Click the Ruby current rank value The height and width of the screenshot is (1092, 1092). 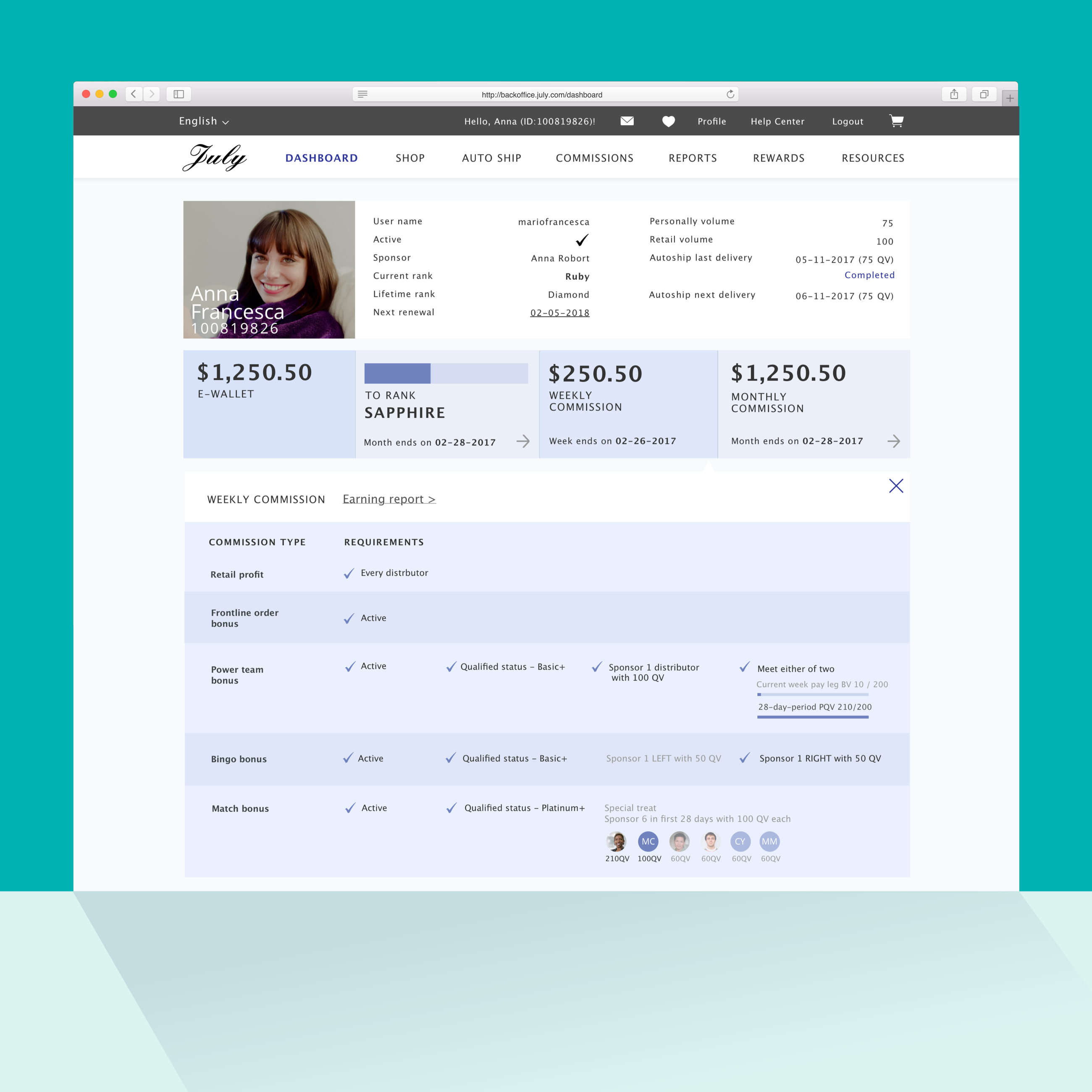pyautogui.click(x=577, y=276)
